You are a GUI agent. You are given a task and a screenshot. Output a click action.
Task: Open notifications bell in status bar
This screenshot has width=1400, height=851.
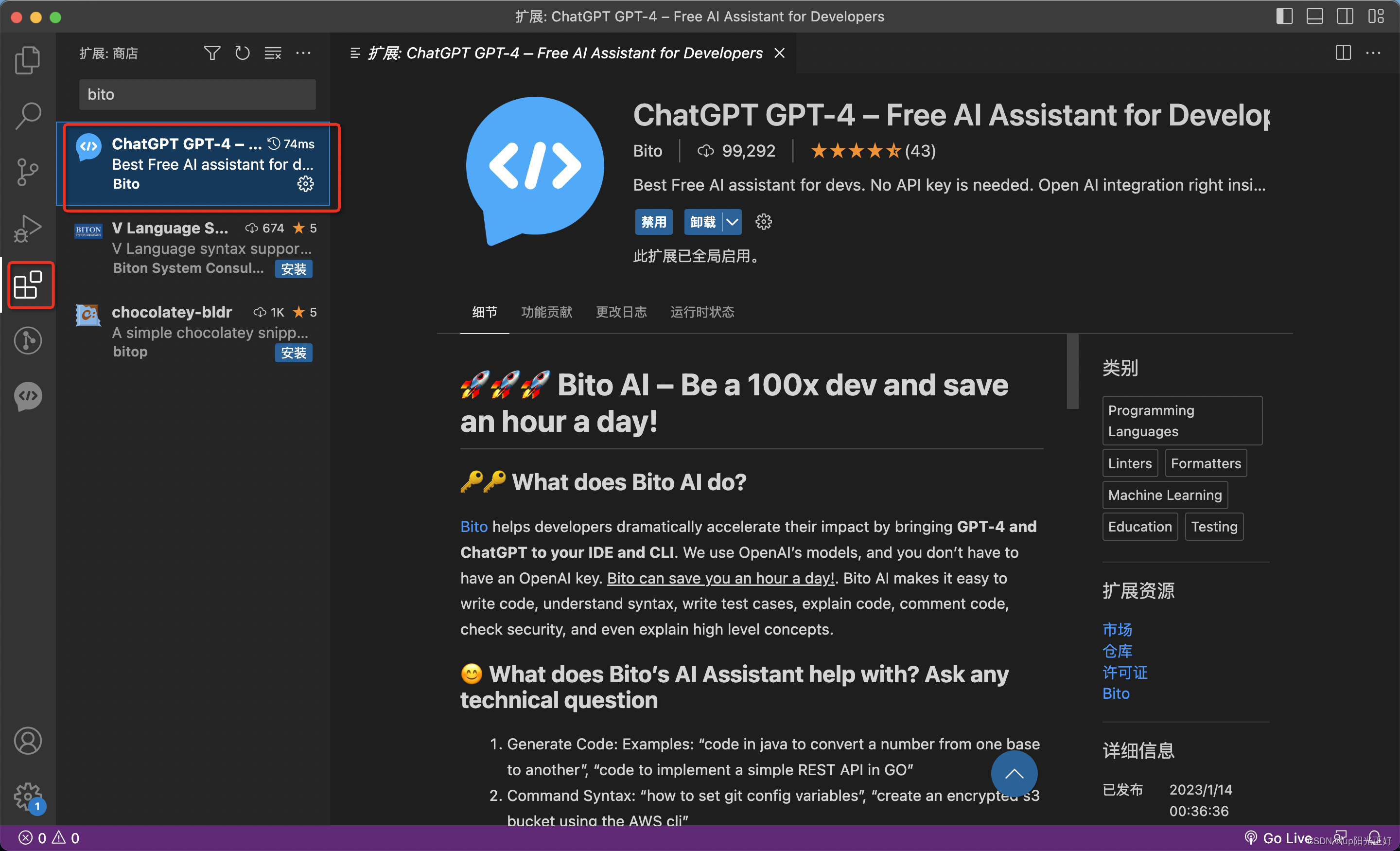(x=1374, y=837)
